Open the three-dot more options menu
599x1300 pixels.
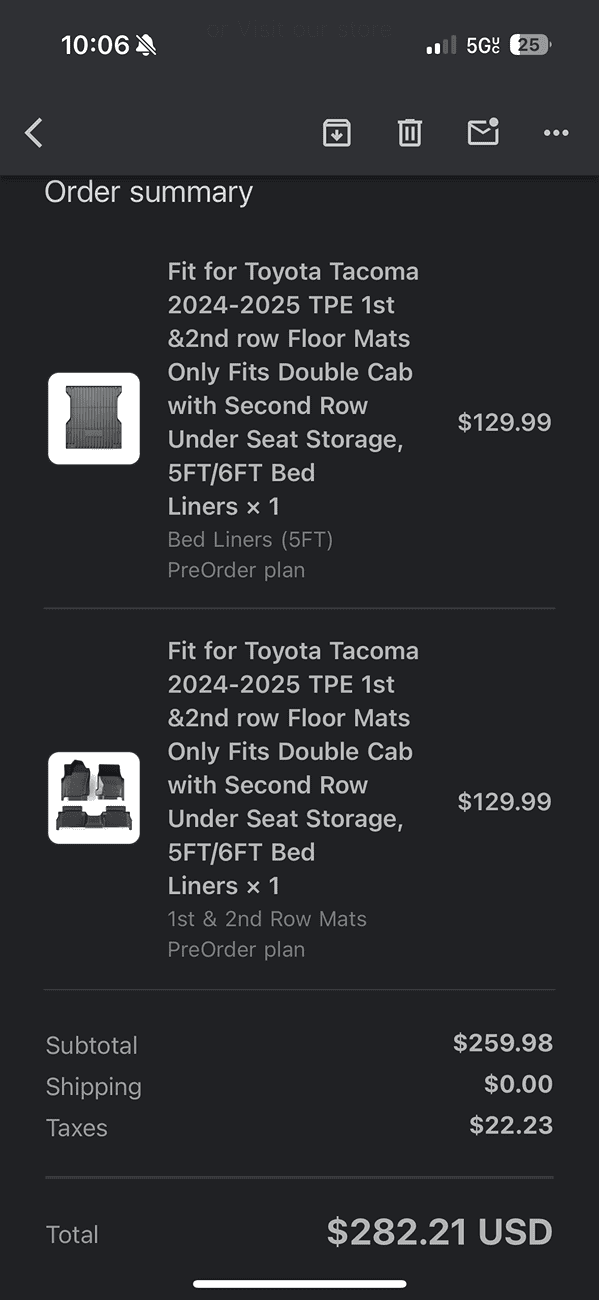(556, 133)
